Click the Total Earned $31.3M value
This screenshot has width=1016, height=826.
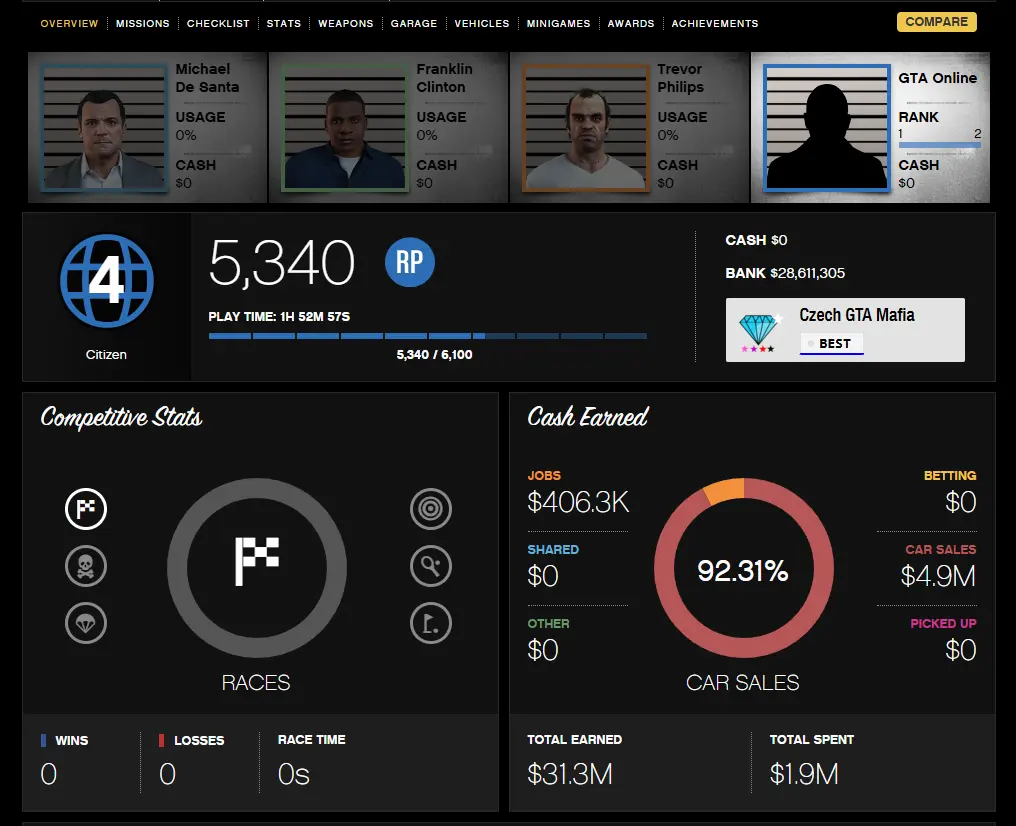(x=570, y=774)
